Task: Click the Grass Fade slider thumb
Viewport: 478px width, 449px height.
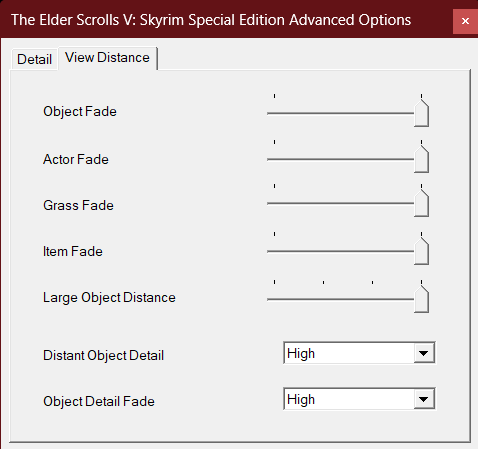Action: click(x=421, y=203)
